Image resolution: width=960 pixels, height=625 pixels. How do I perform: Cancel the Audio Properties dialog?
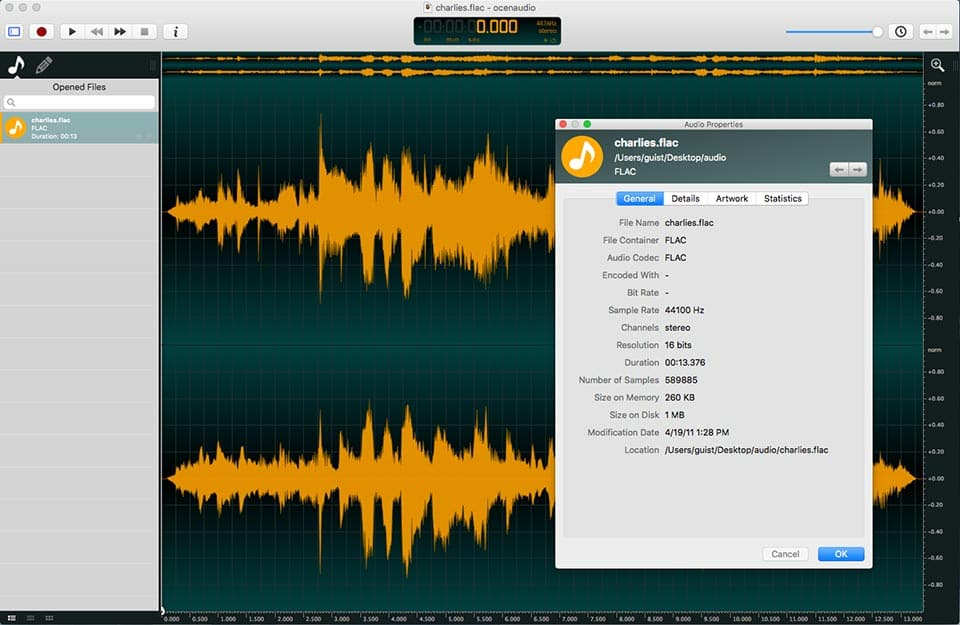pyautogui.click(x=786, y=553)
